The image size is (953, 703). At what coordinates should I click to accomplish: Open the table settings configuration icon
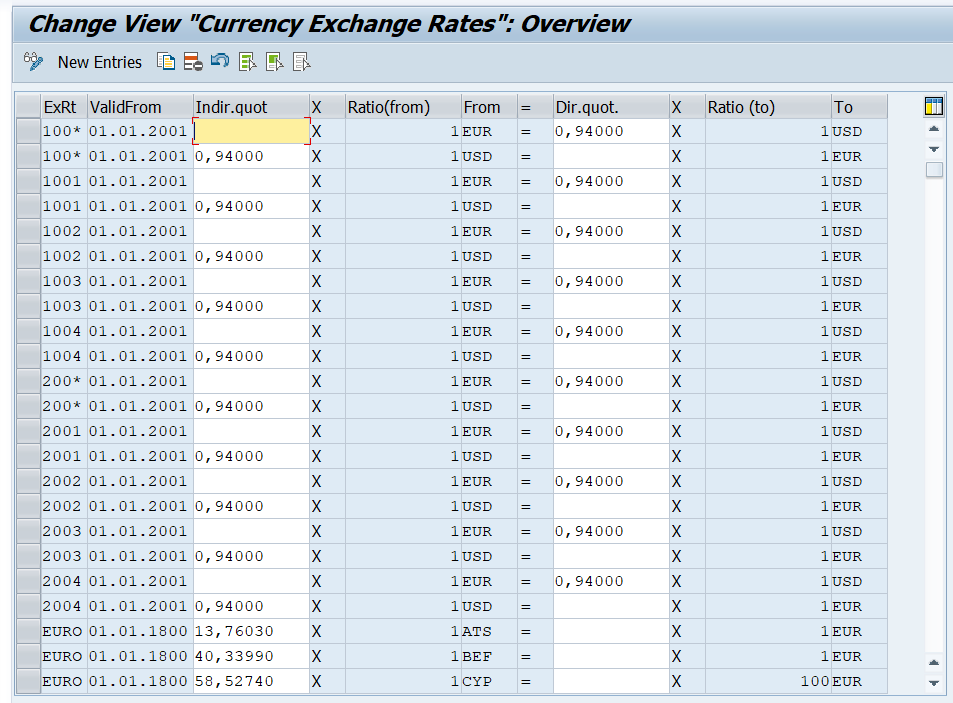[x=934, y=106]
